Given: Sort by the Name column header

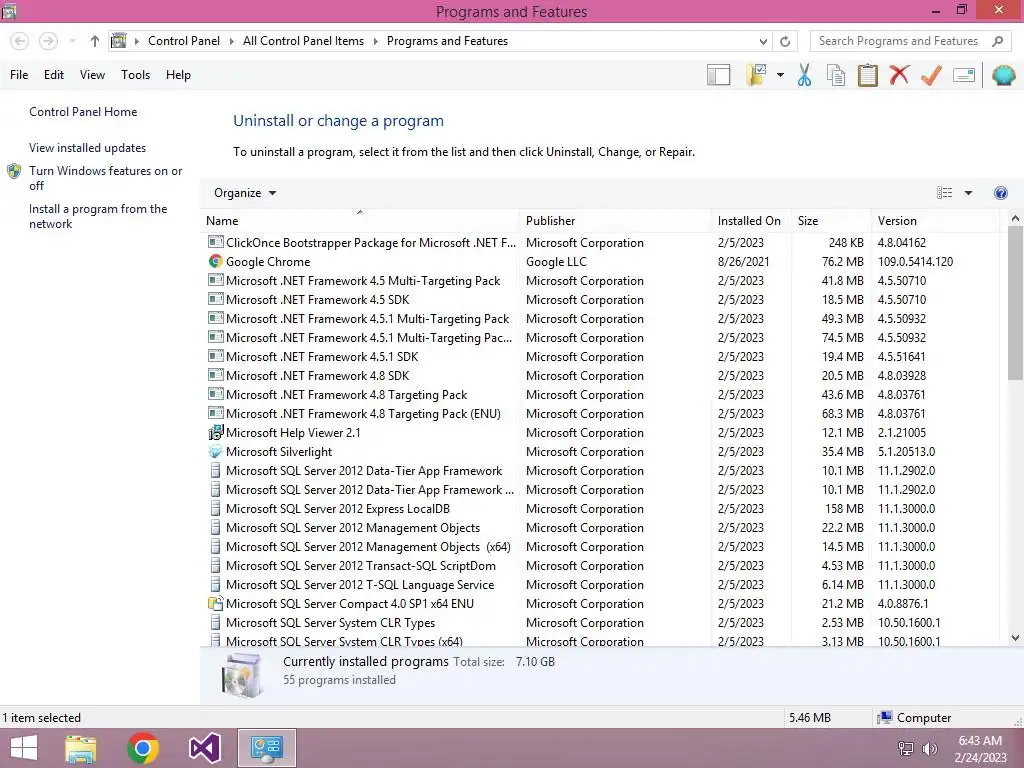Looking at the screenshot, I should point(360,221).
